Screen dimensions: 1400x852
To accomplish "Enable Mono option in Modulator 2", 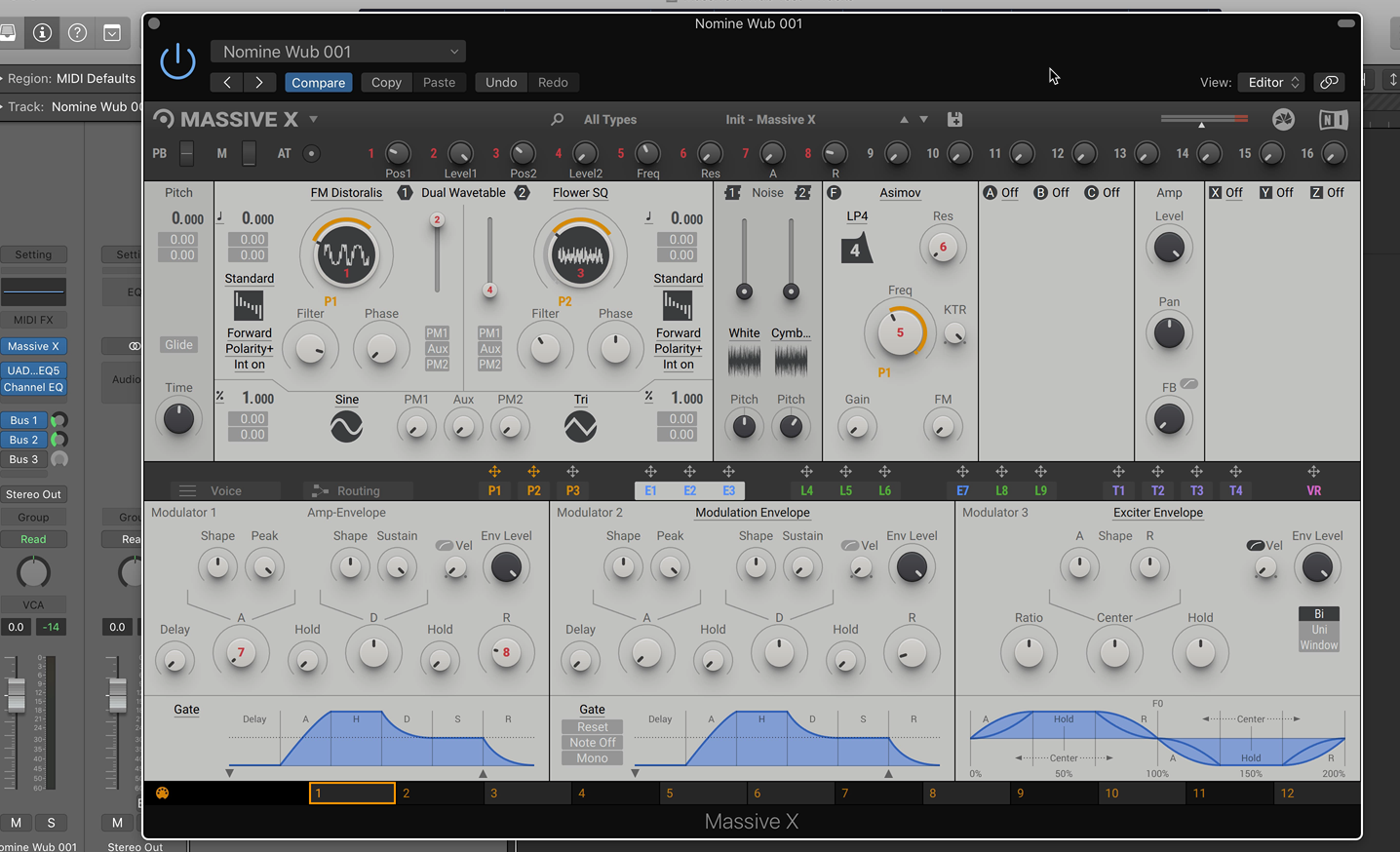I will pyautogui.click(x=592, y=758).
